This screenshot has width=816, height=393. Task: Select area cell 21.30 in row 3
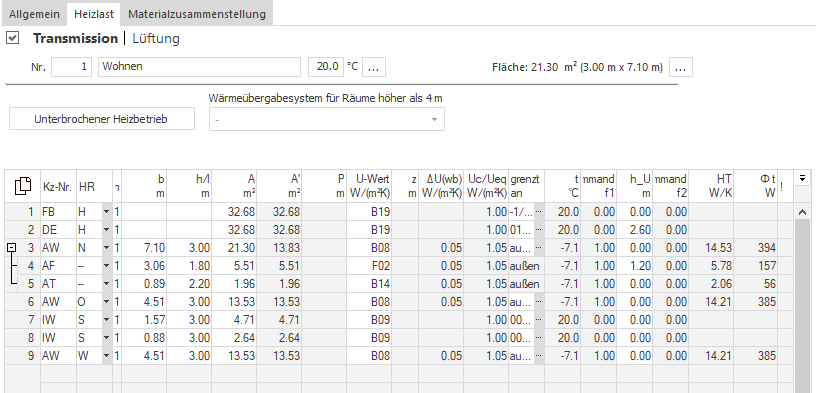234,248
